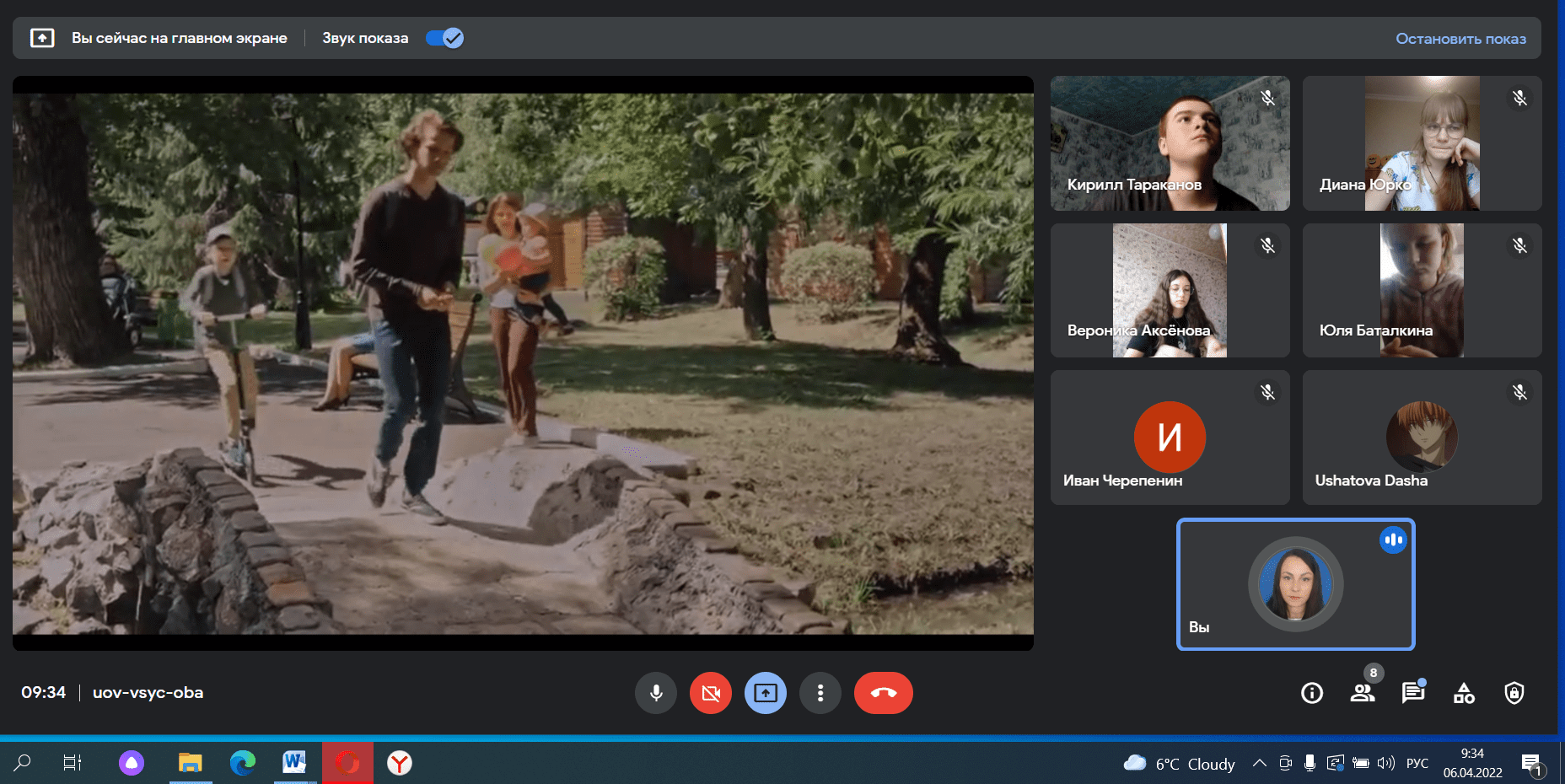Viewport: 1565px width, 784px height.
Task: Open the activities shapes icon
Action: [x=1464, y=693]
